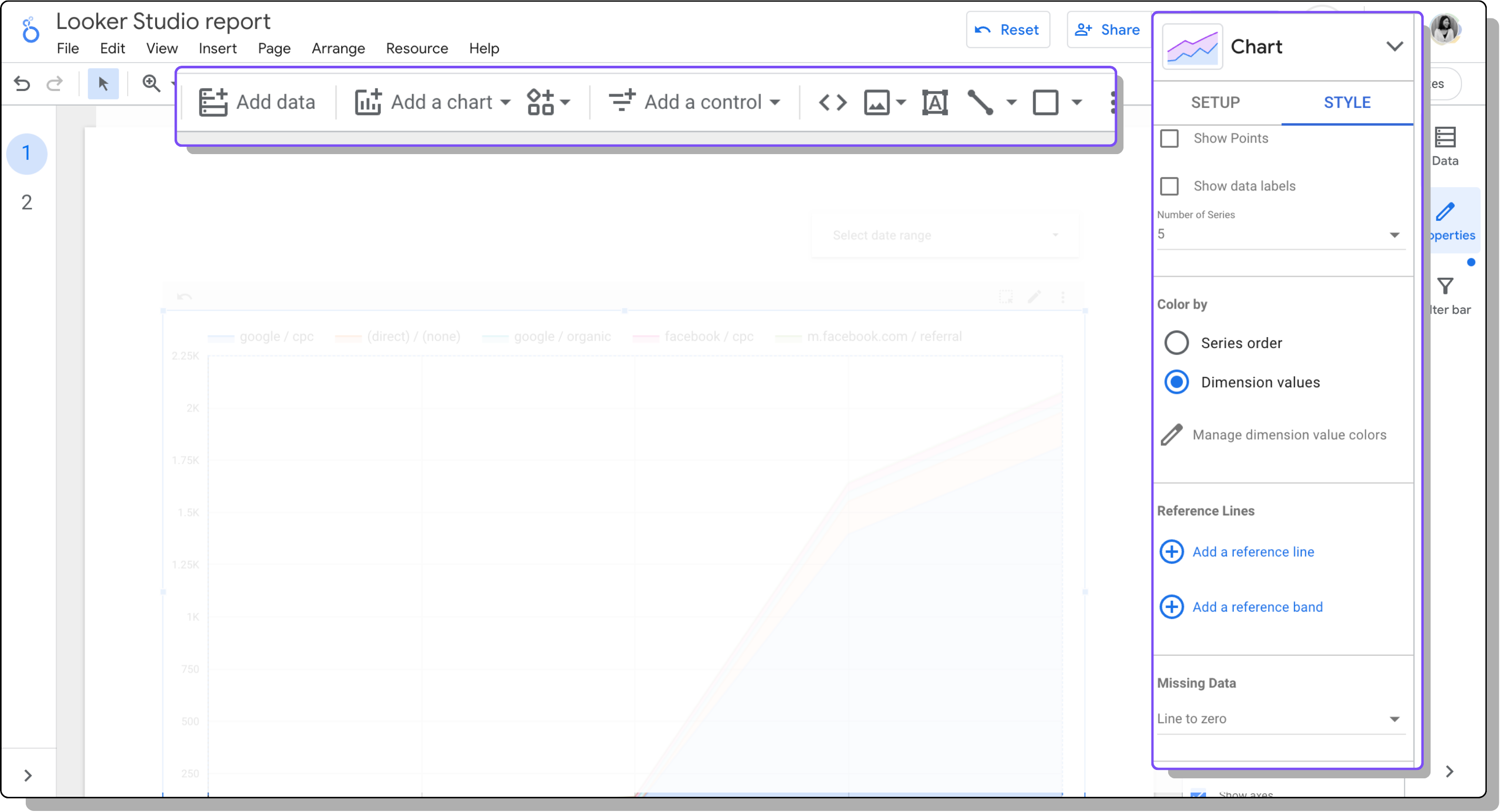Open the Number of Series dropdown
Viewport: 1512px width, 812px height.
point(1279,234)
